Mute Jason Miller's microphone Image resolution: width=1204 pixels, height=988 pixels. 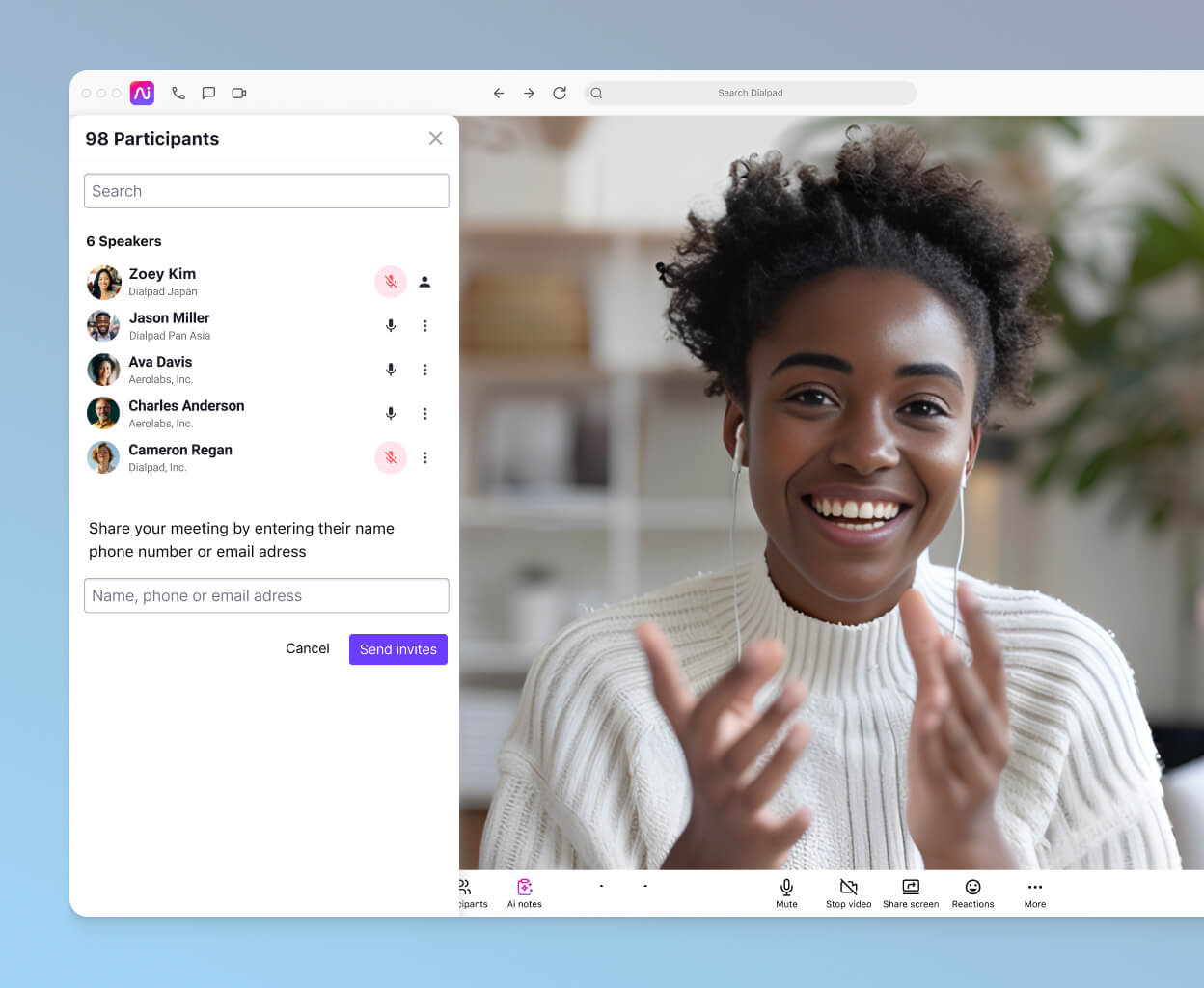390,325
